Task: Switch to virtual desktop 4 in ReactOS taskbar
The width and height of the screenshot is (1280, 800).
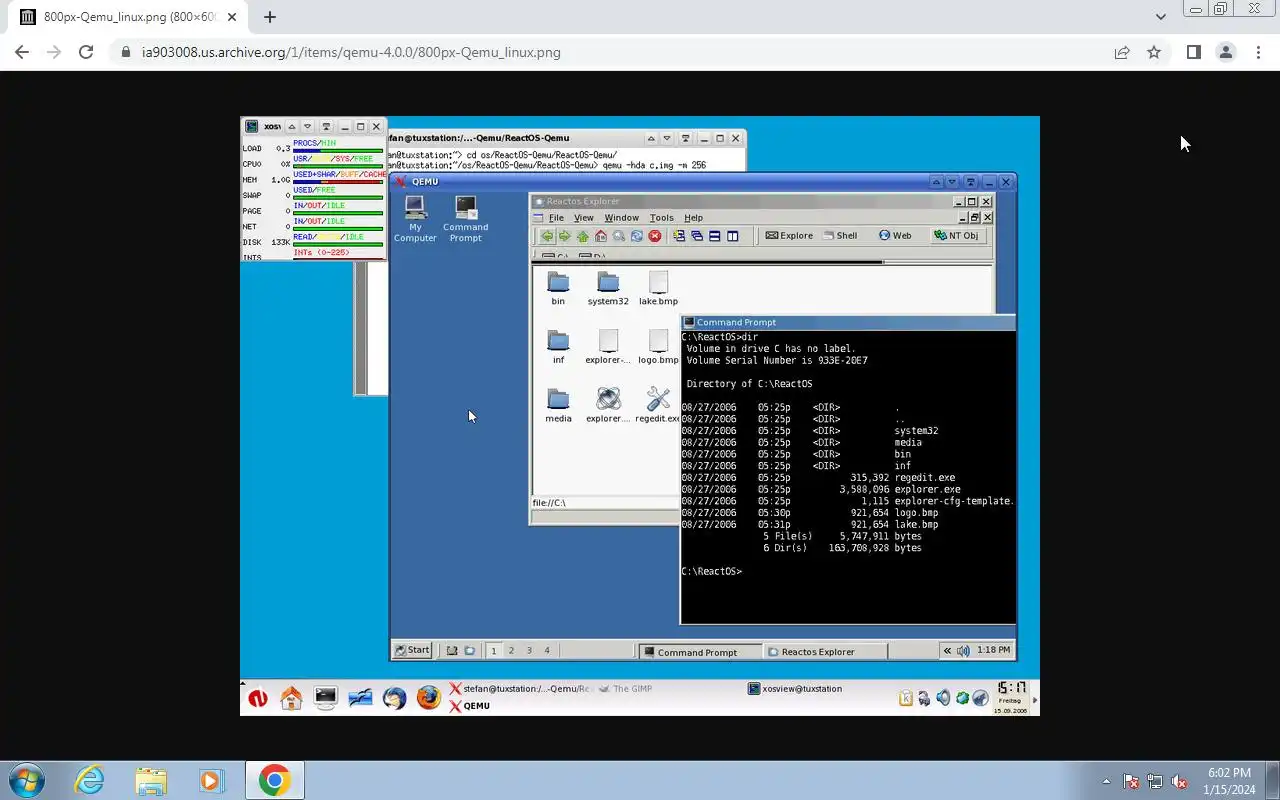Action: click(547, 651)
